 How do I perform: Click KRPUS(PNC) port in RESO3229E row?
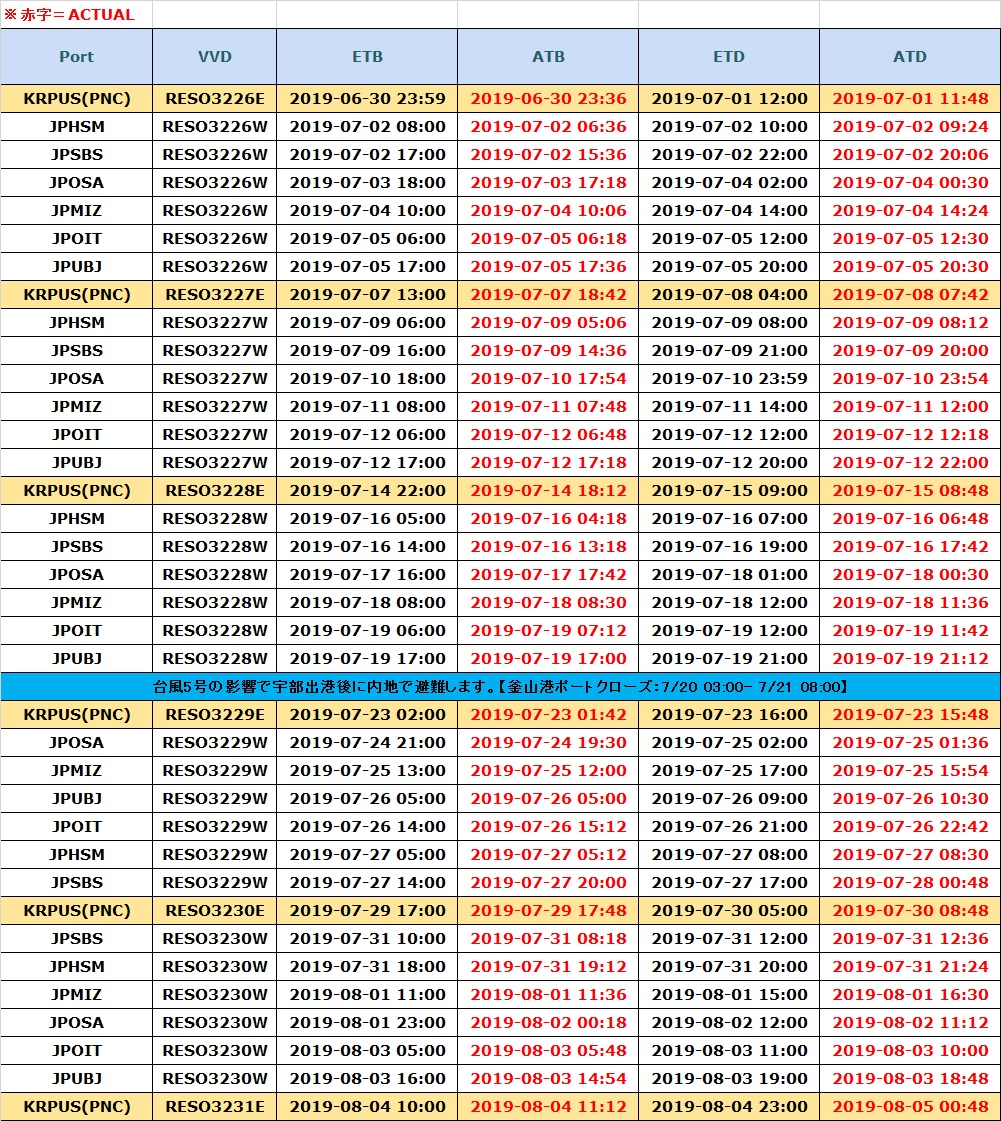click(77, 714)
